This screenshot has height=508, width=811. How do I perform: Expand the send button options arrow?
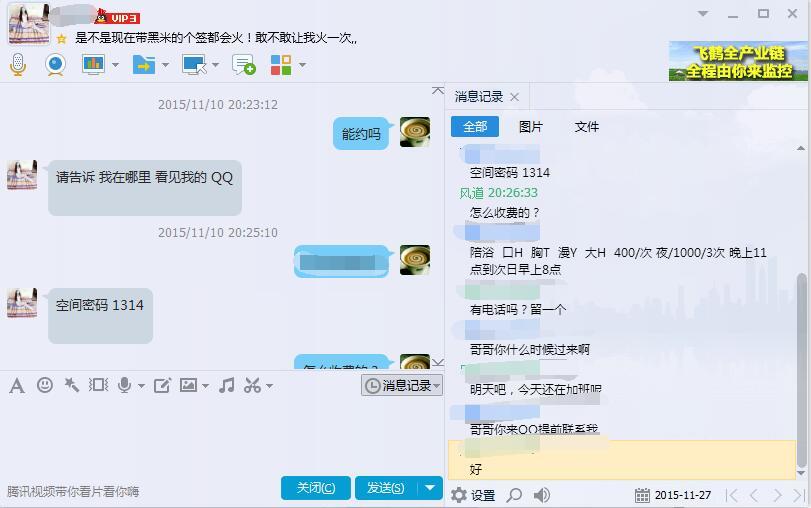click(x=430, y=488)
